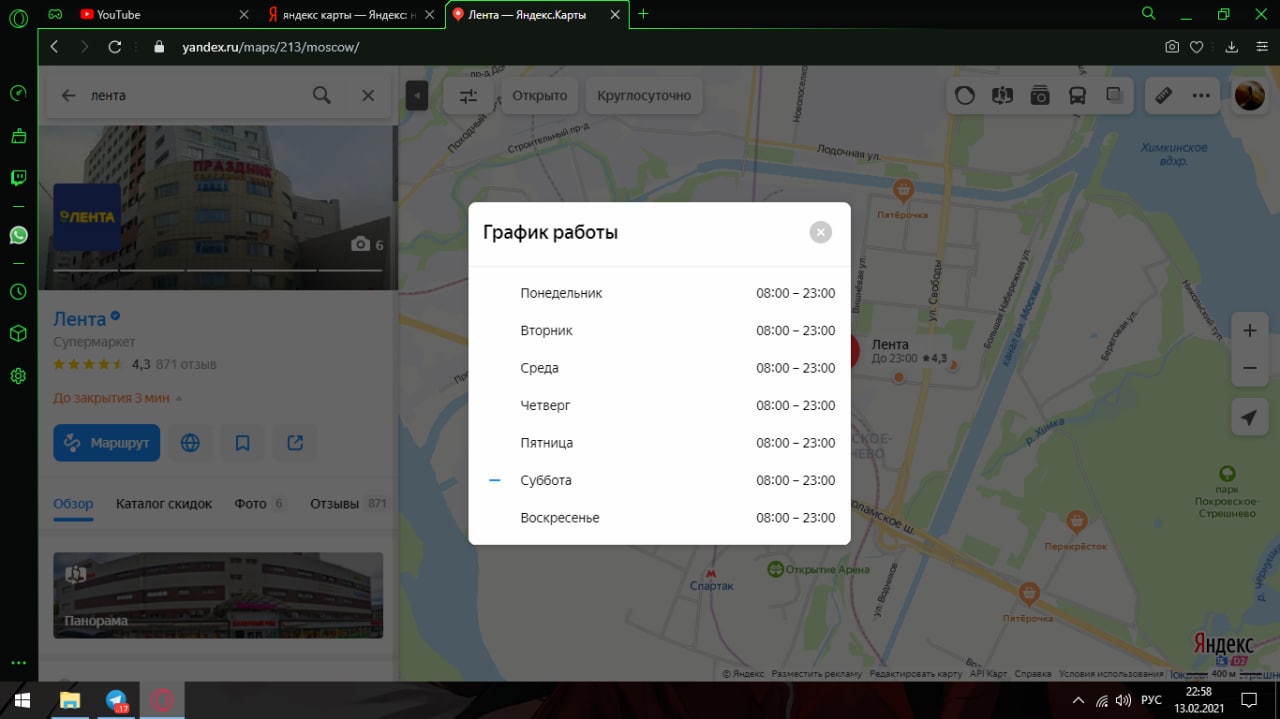Open the city events map icon
The image size is (1280, 719).
(x=1002, y=96)
